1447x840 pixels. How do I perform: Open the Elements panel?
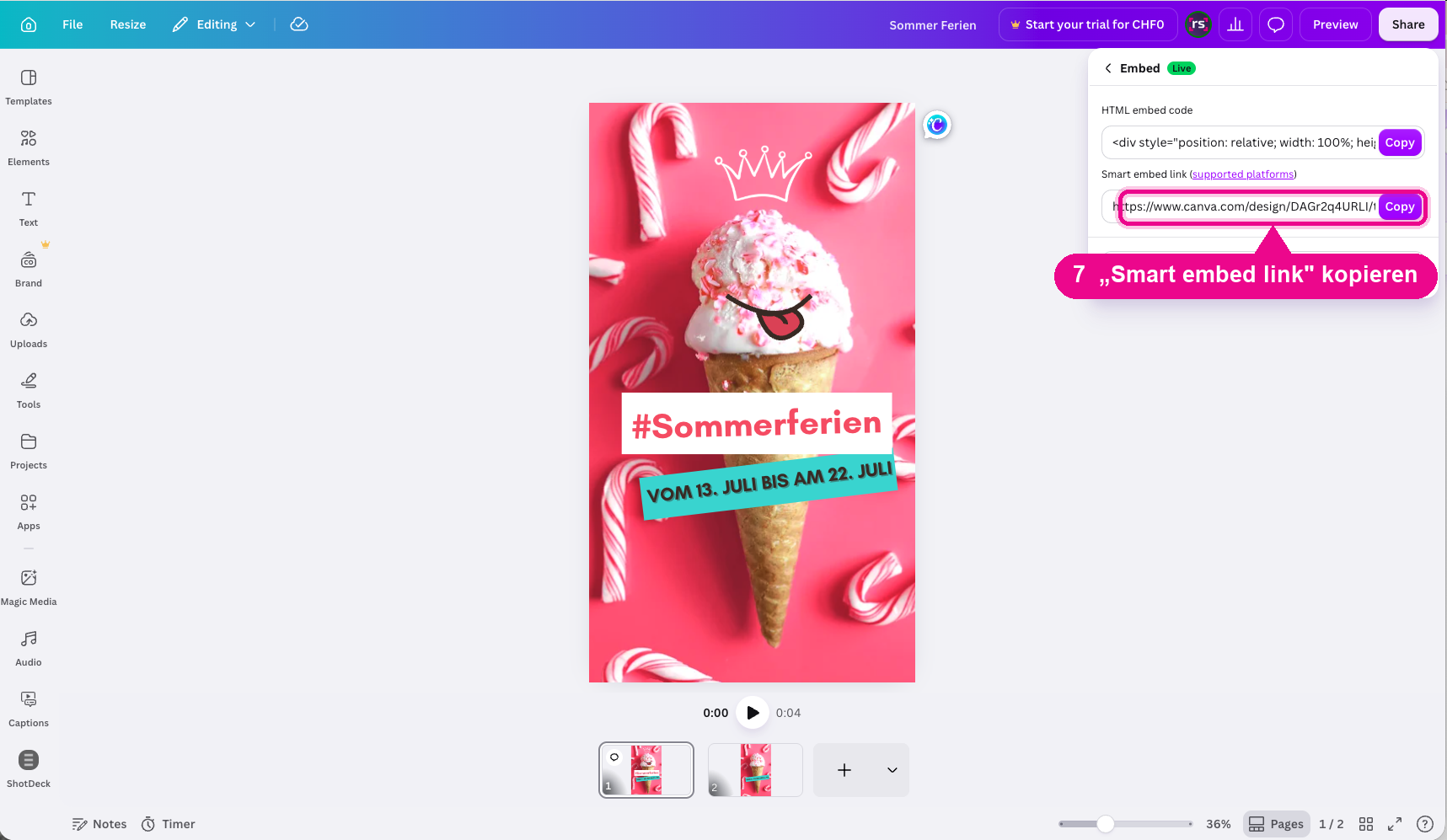pos(29,148)
